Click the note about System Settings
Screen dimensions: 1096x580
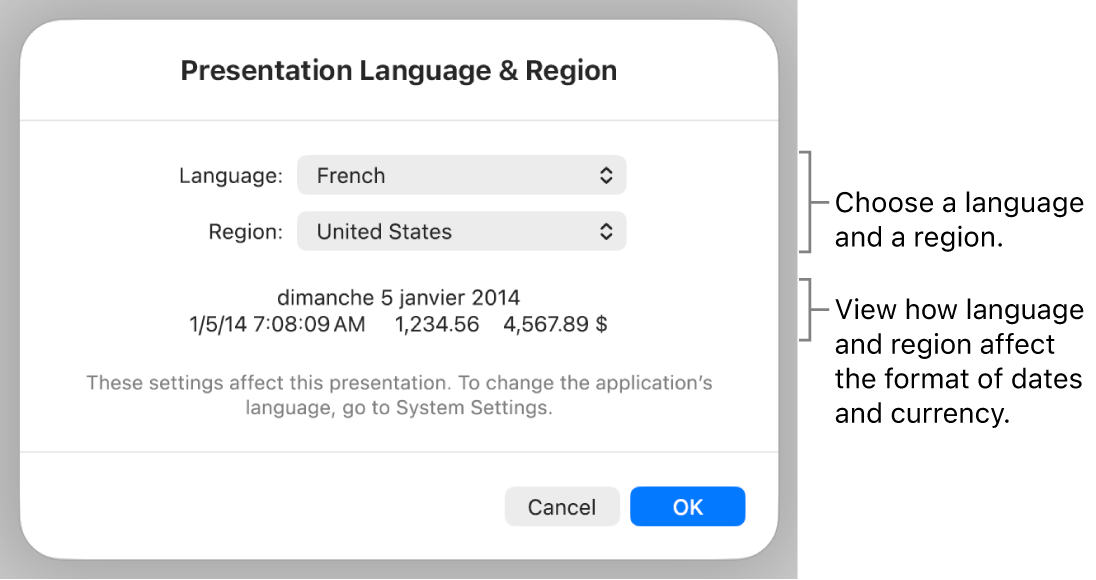click(399, 395)
